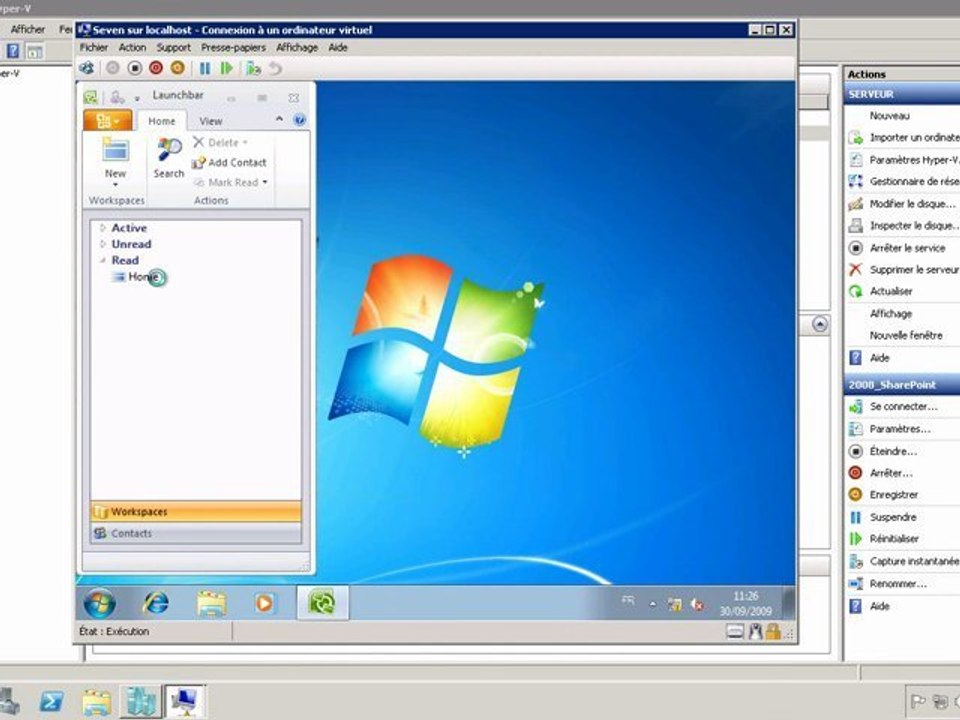Open the Presse-papiers menu
This screenshot has height=720, width=960.
(233, 47)
